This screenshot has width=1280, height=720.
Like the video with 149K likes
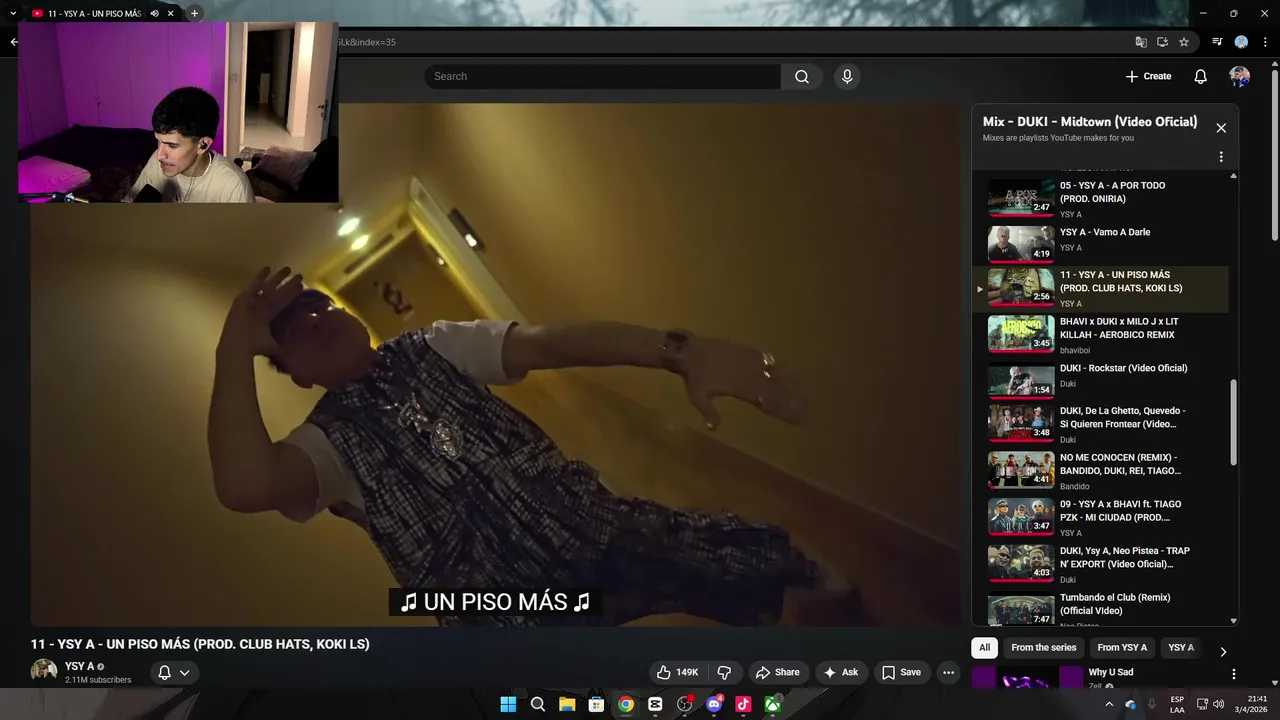[x=678, y=673]
